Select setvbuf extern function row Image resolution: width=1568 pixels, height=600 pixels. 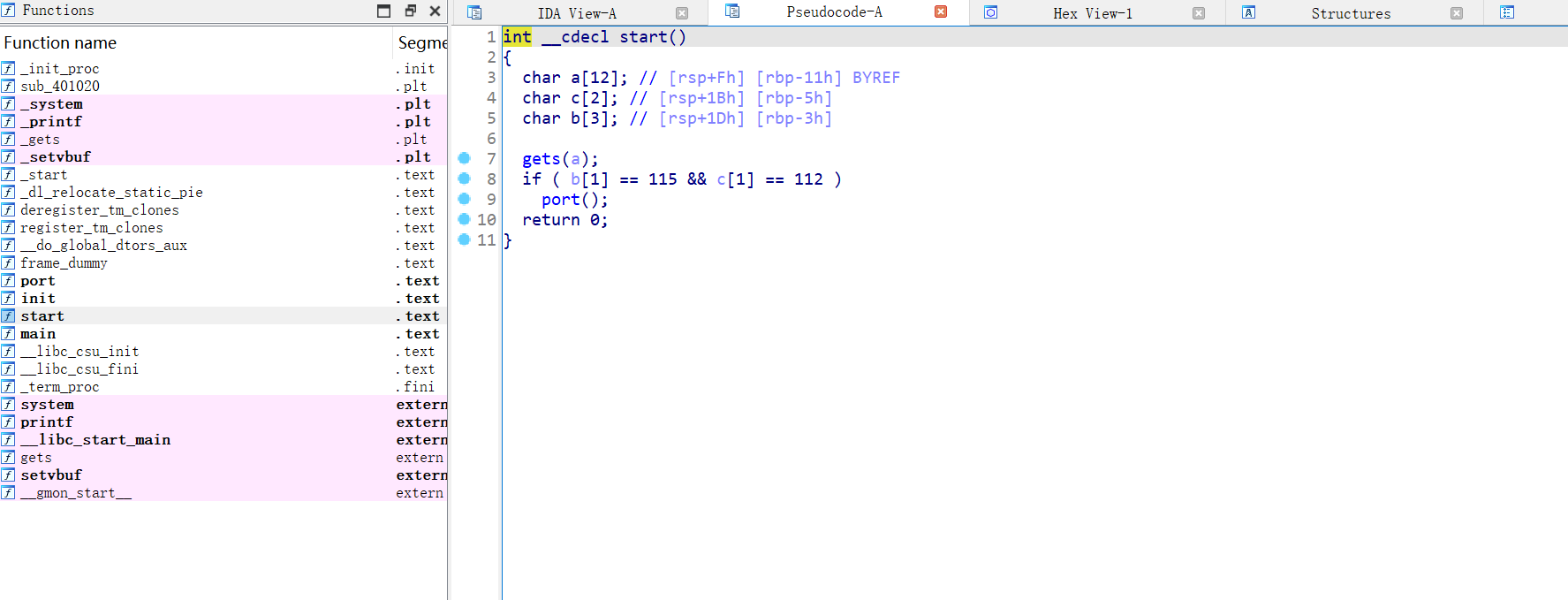coord(223,475)
